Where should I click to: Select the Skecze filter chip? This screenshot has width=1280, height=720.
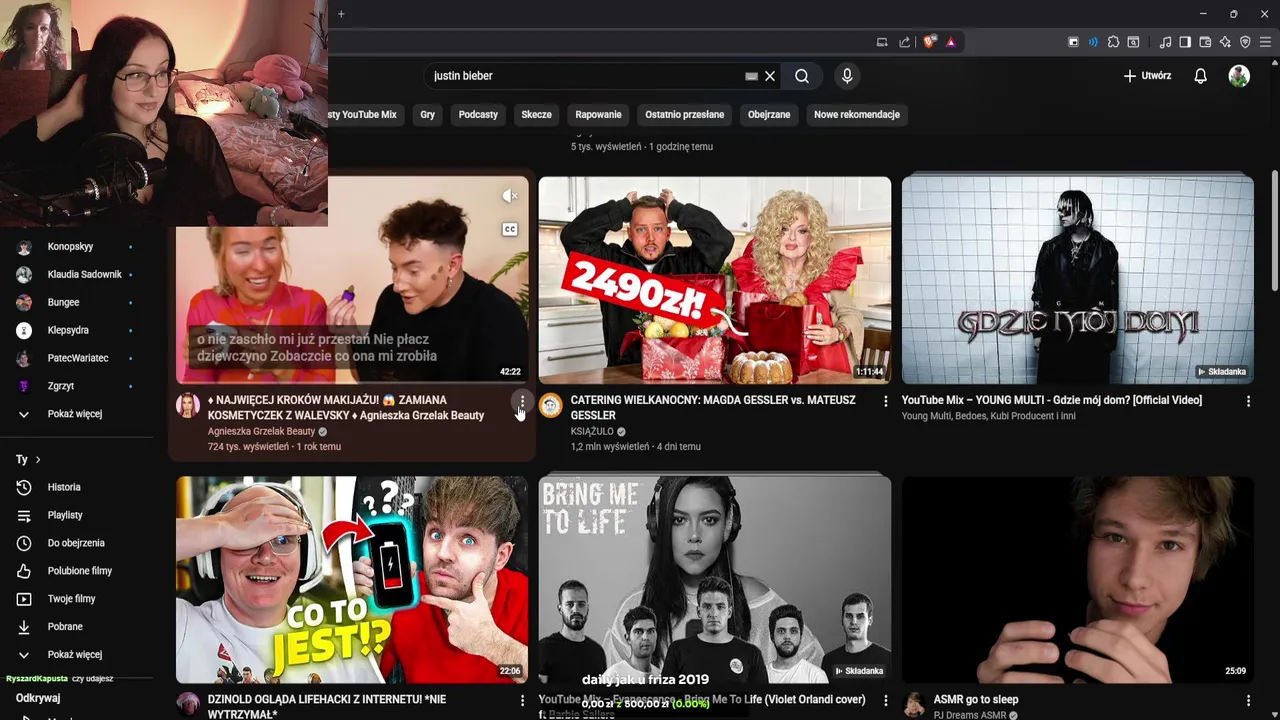coord(537,115)
